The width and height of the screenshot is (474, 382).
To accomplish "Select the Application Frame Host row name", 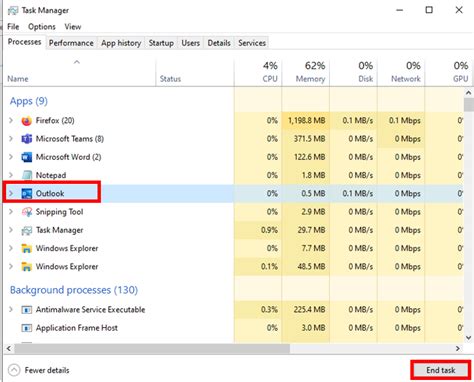I will (77, 328).
